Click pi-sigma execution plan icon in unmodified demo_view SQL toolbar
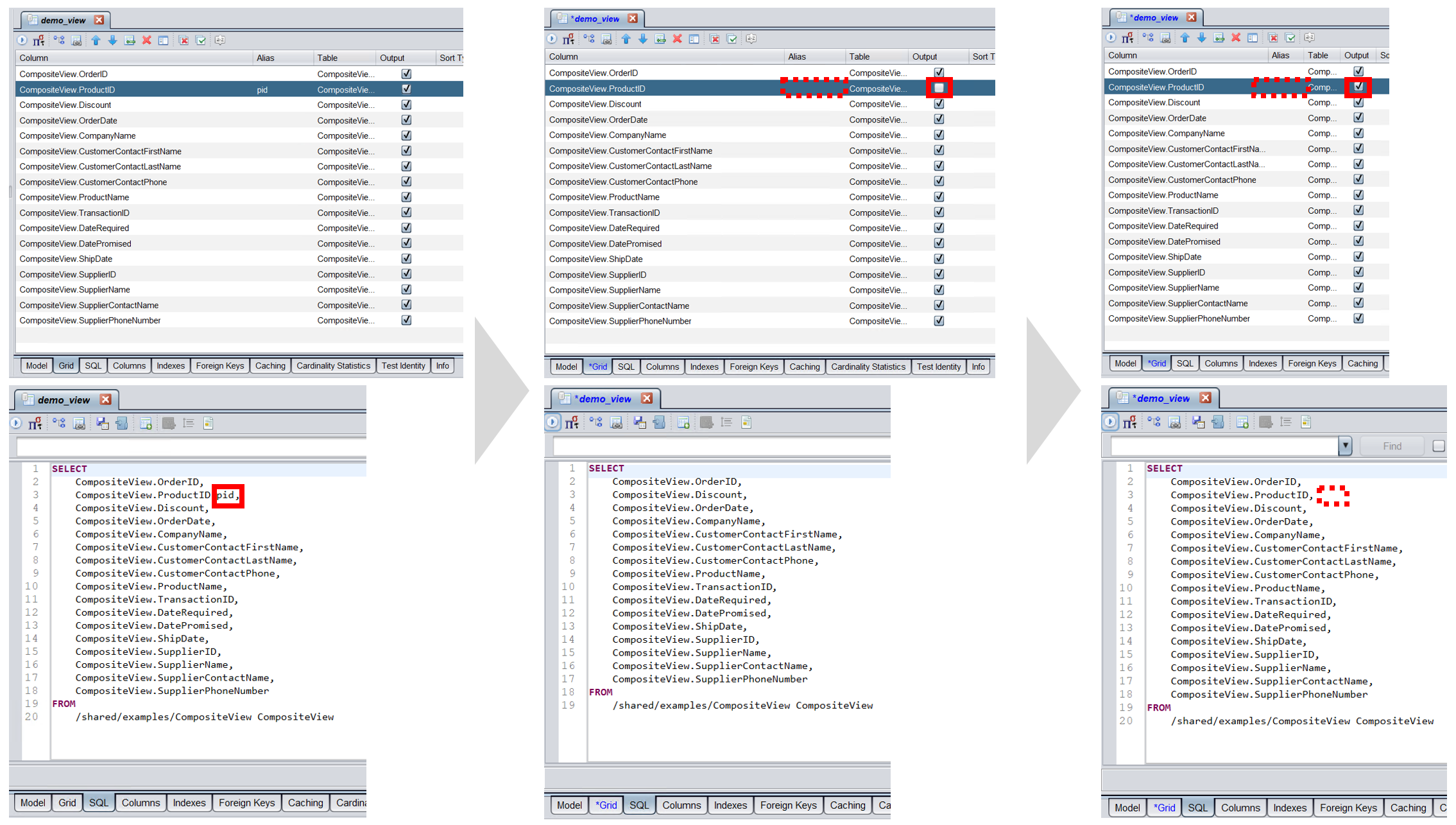Viewport: 1456px width, 825px height. [x=35, y=424]
